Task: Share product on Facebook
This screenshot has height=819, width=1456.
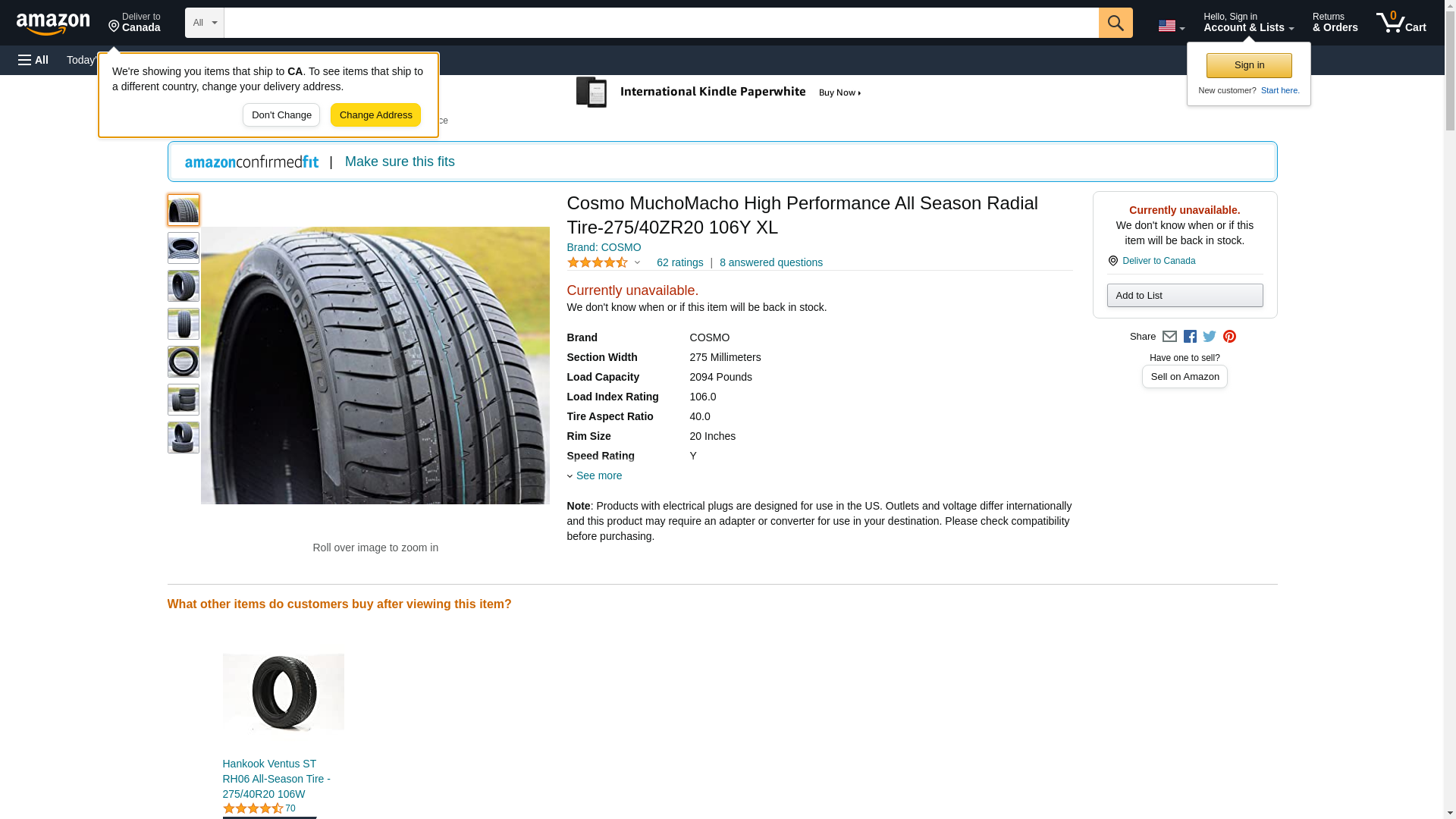Action: point(1190,337)
